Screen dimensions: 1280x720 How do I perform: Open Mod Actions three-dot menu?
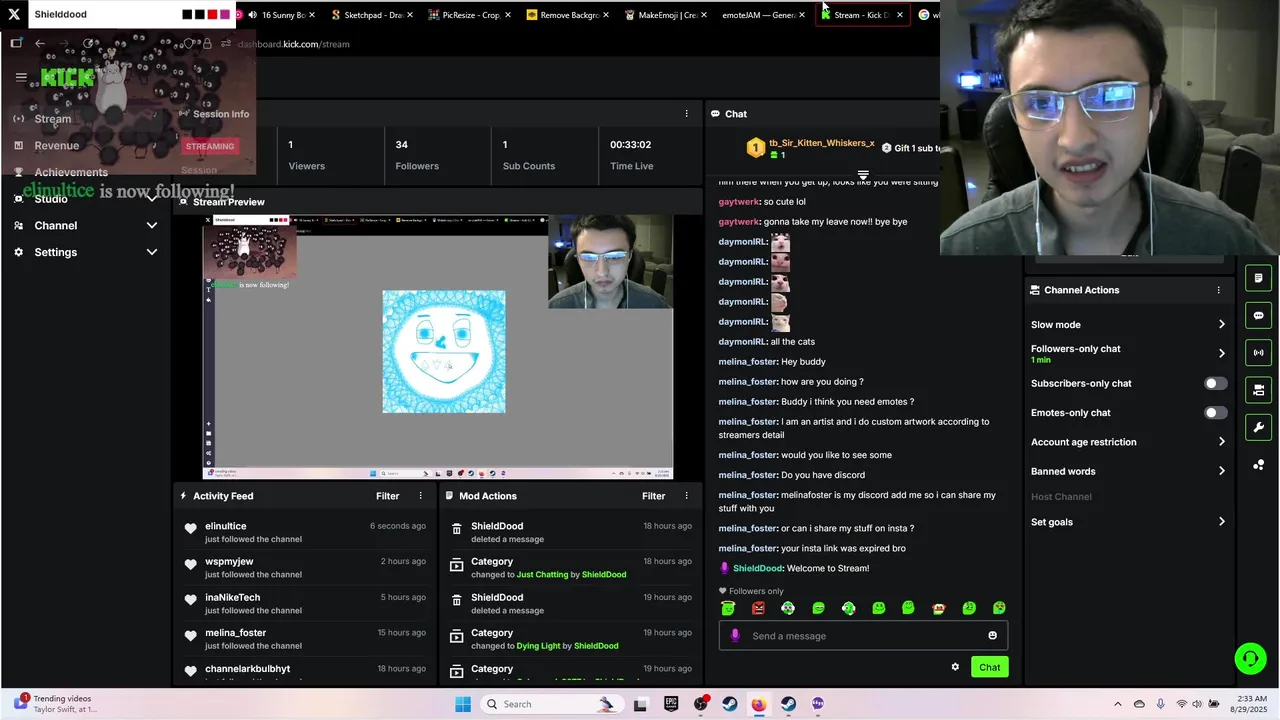686,496
